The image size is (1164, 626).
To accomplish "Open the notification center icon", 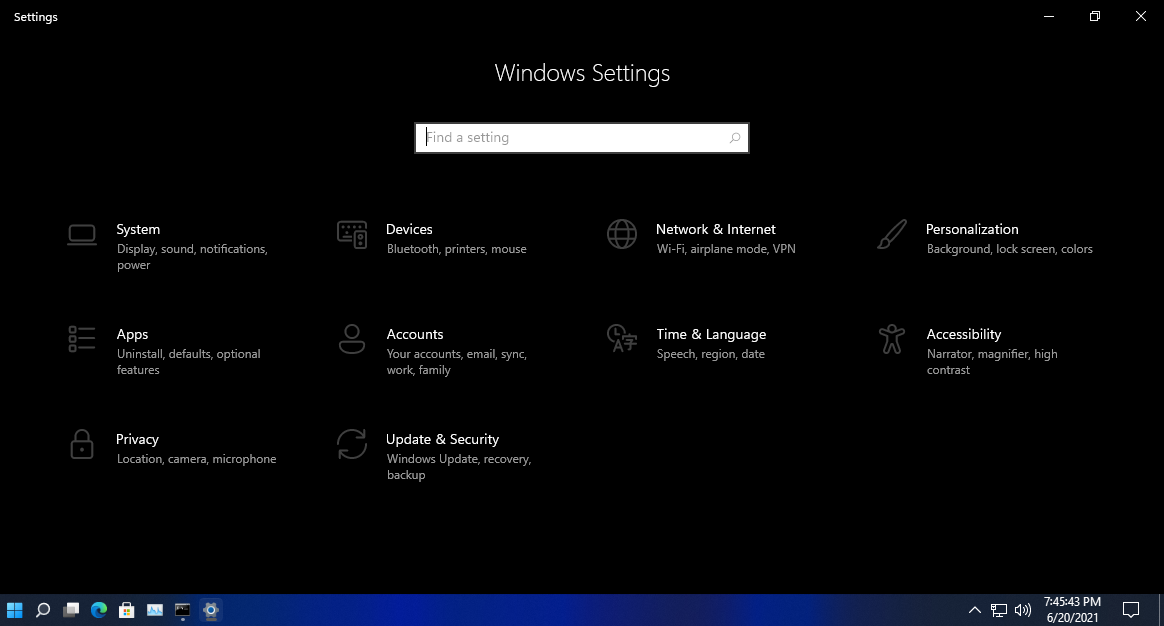I will click(1131, 610).
